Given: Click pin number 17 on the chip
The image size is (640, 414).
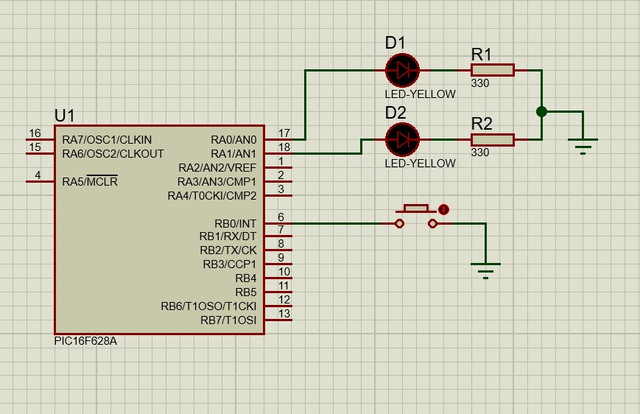Looking at the screenshot, I should point(284,133).
